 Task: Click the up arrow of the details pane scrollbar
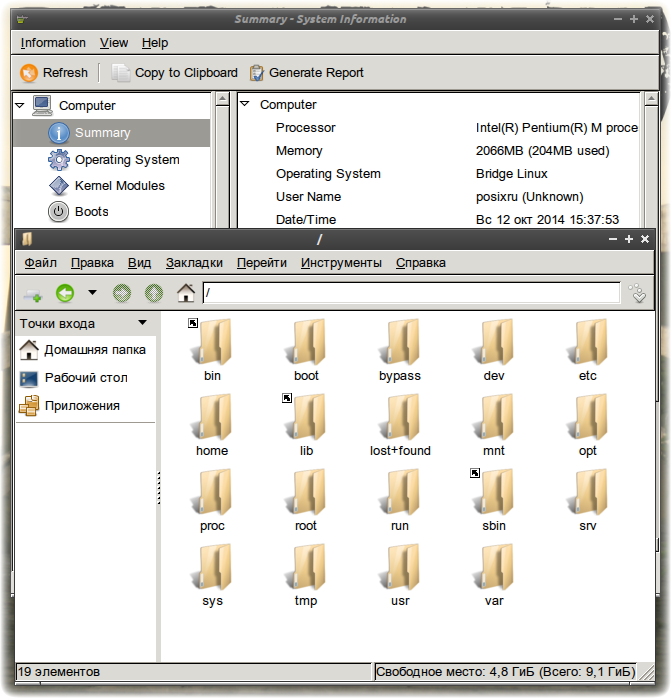651,98
